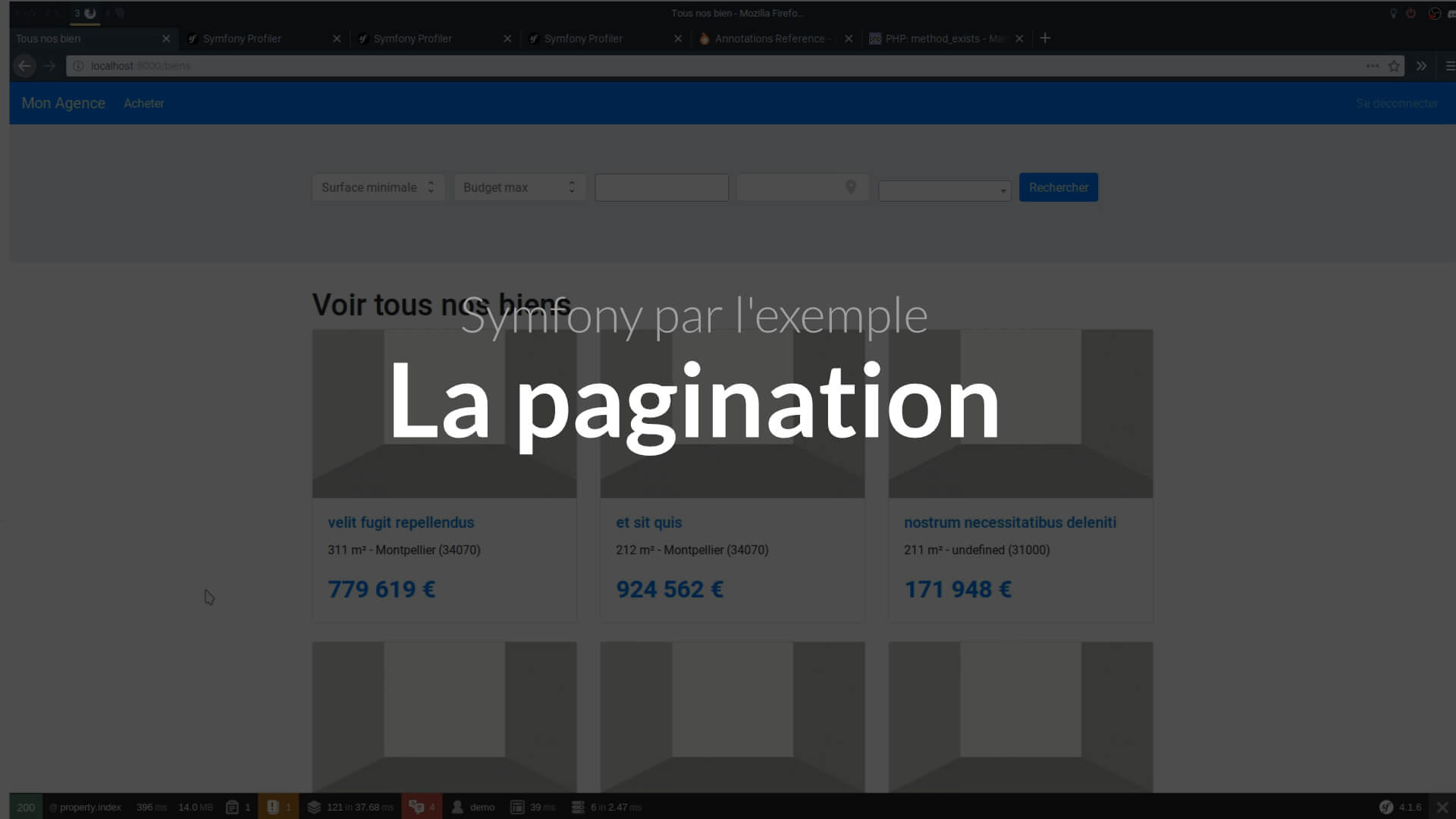Increment Budget max with its up stepper
The image size is (1456, 819).
tap(573, 183)
